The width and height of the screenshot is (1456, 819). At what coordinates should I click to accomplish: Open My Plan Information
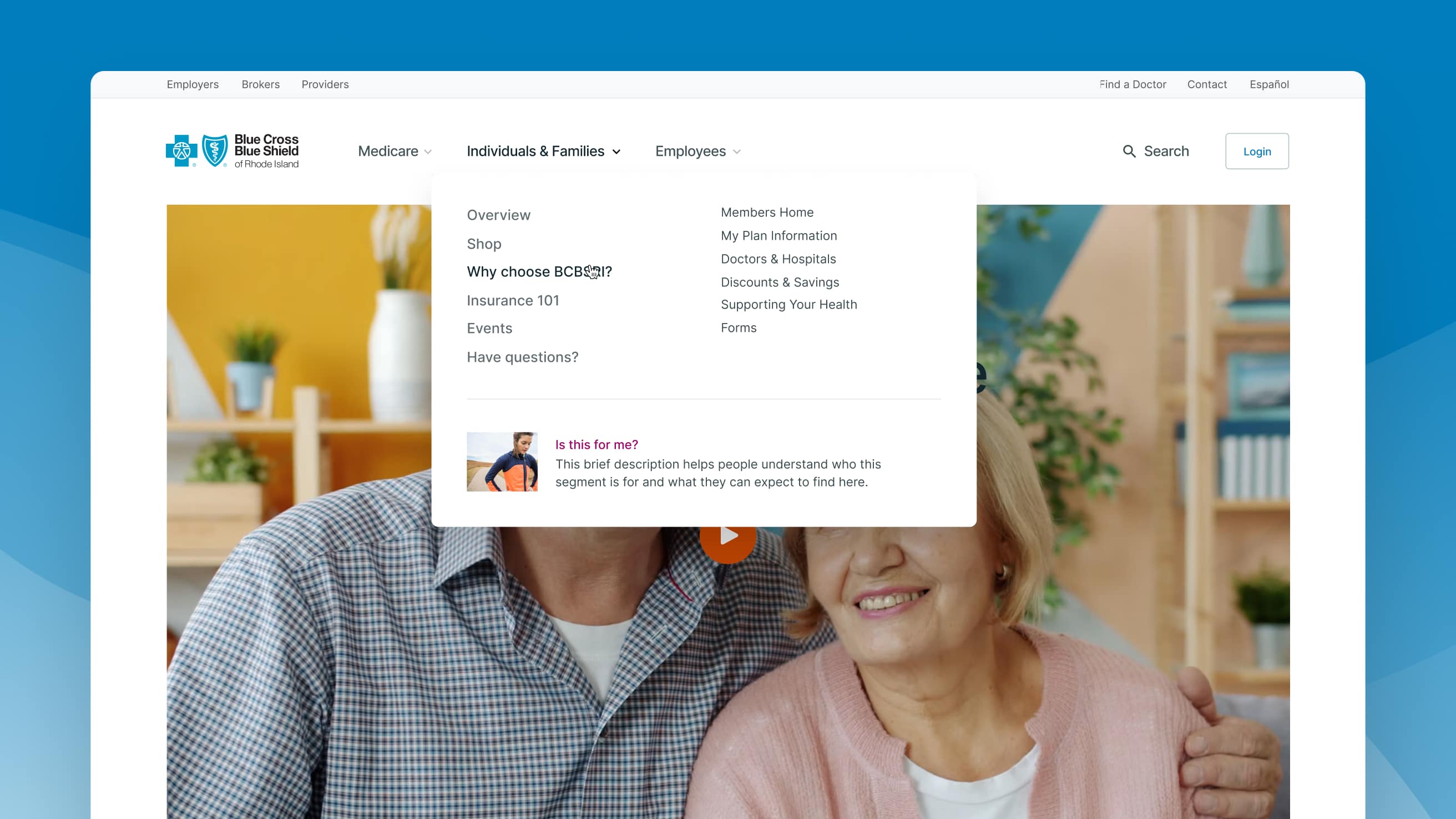point(778,236)
